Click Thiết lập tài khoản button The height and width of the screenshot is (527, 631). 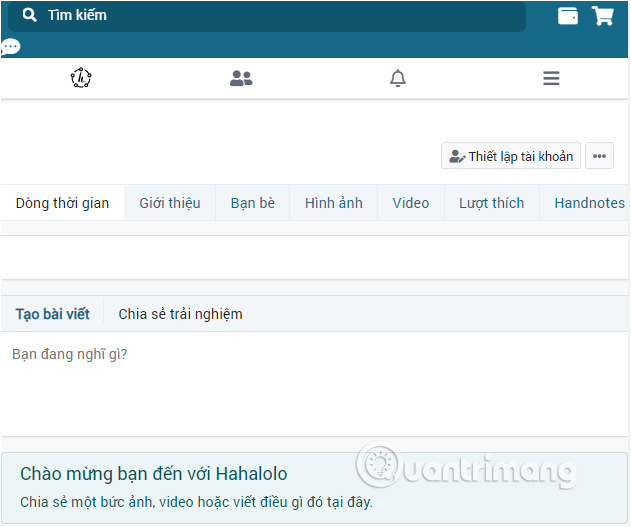click(511, 156)
